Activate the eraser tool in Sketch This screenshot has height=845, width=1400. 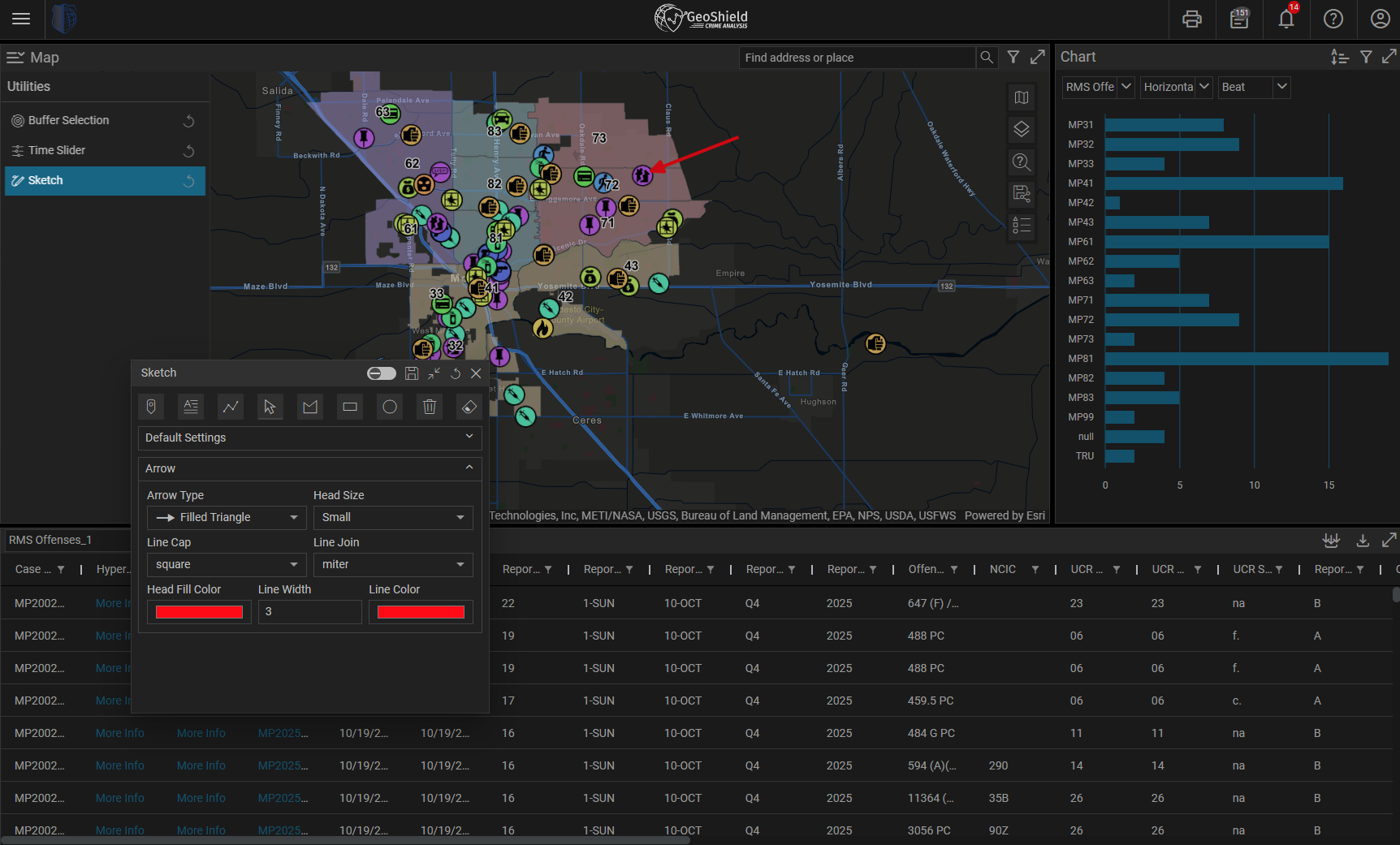tap(469, 407)
